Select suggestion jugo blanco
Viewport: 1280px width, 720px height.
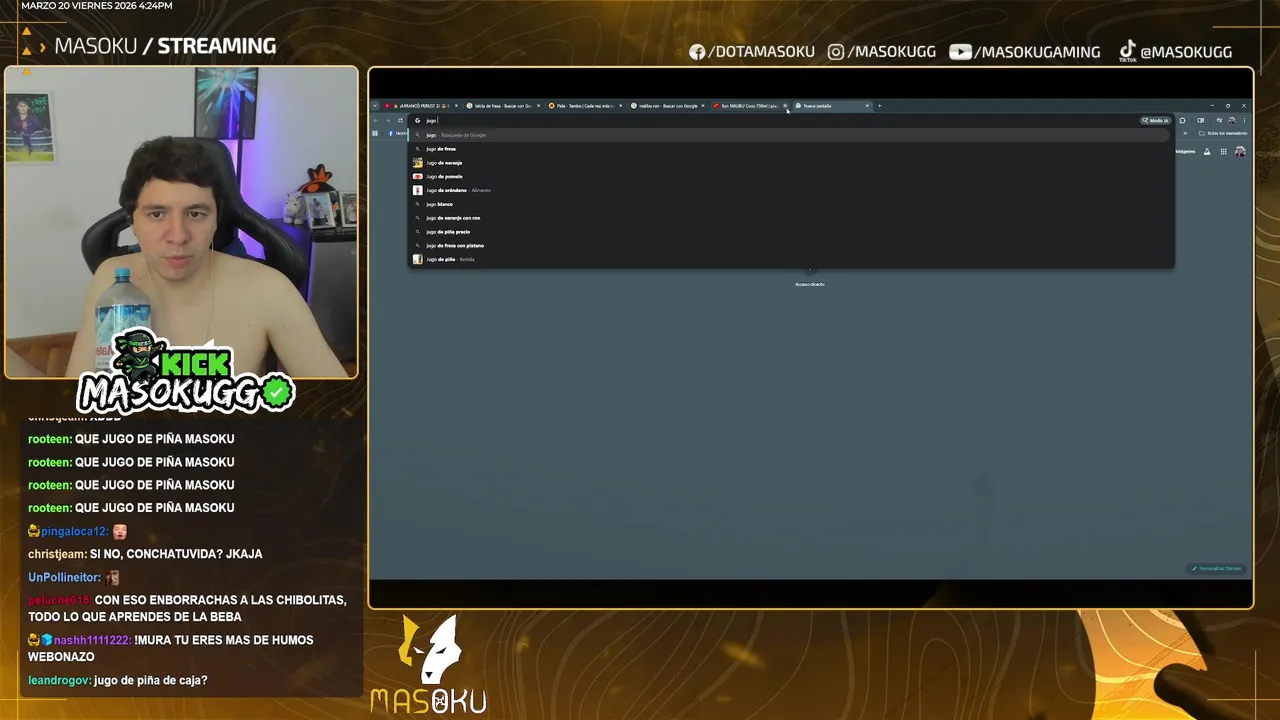click(x=790, y=204)
